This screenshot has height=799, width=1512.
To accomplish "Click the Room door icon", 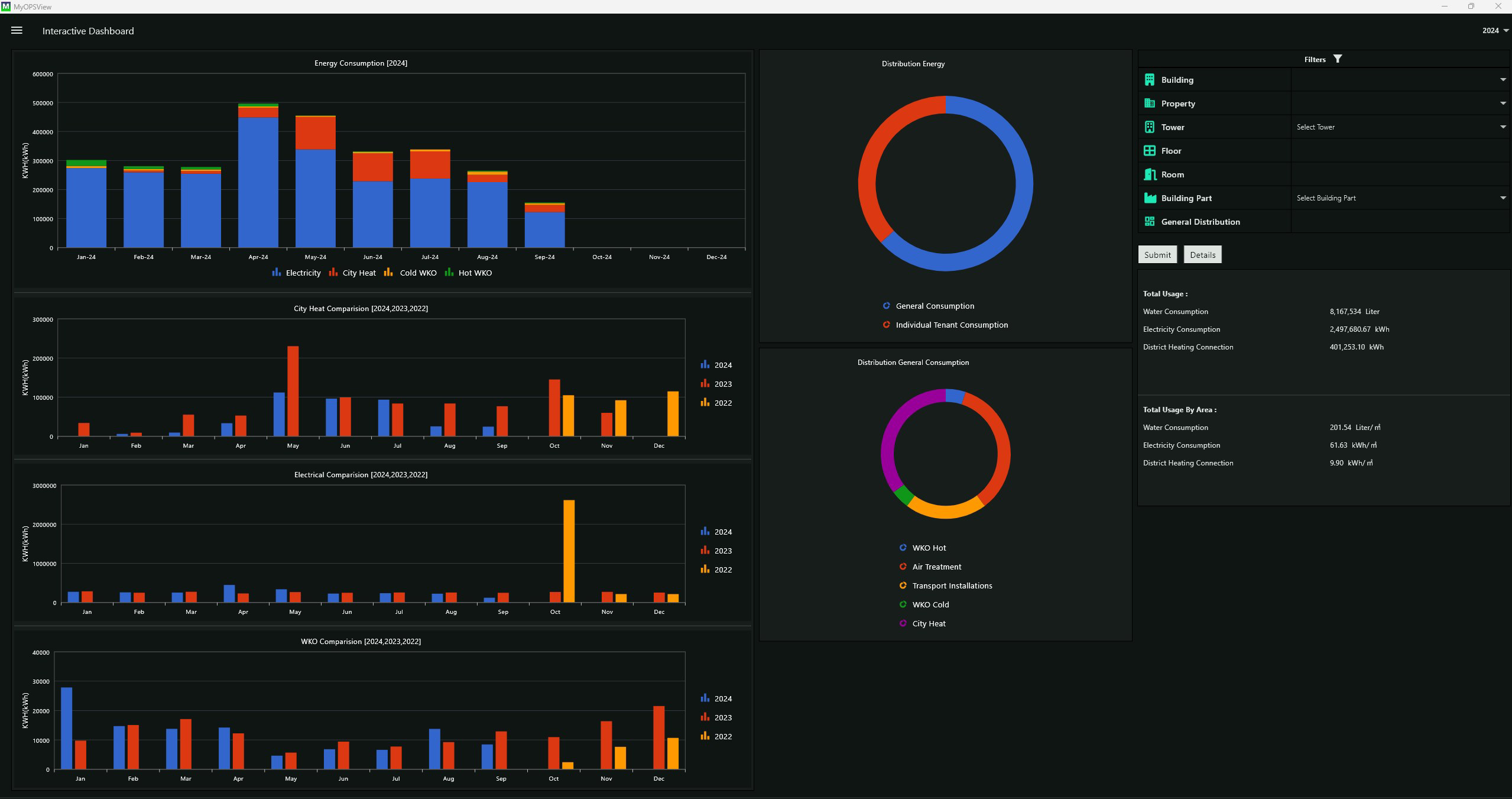I will tap(1150, 174).
